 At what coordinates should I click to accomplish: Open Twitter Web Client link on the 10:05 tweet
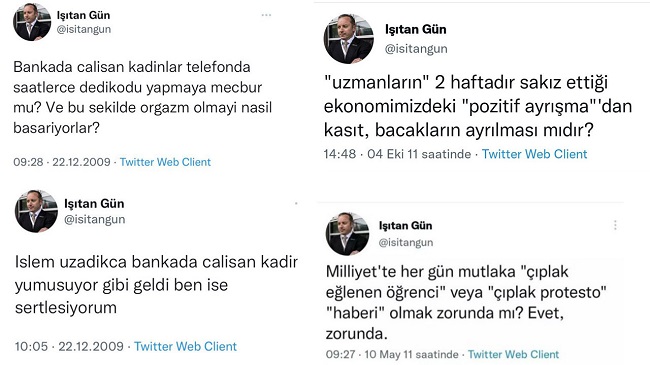click(185, 346)
